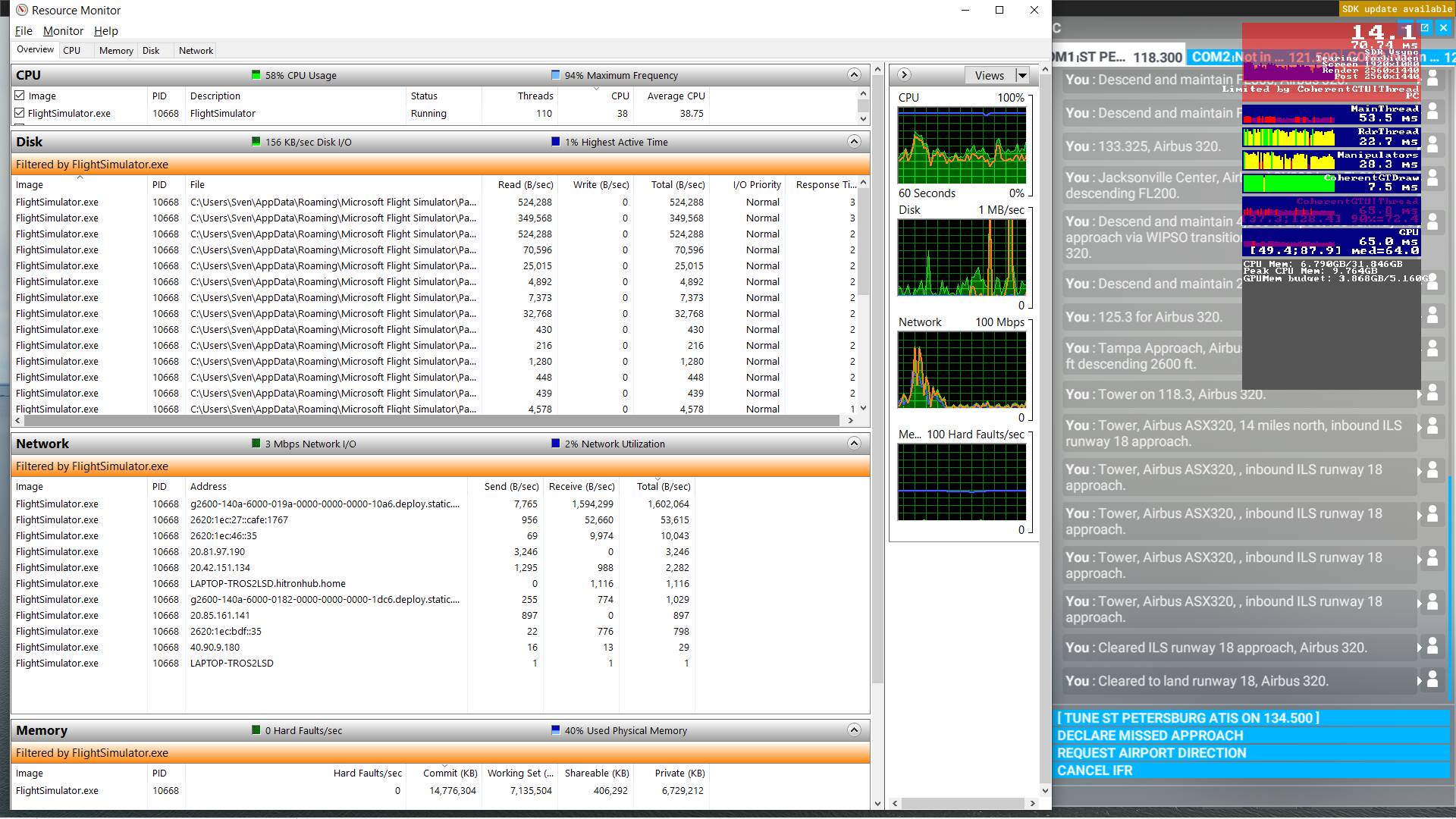Click speaker icon beside Cleared ILS runway message

pos(1432,645)
